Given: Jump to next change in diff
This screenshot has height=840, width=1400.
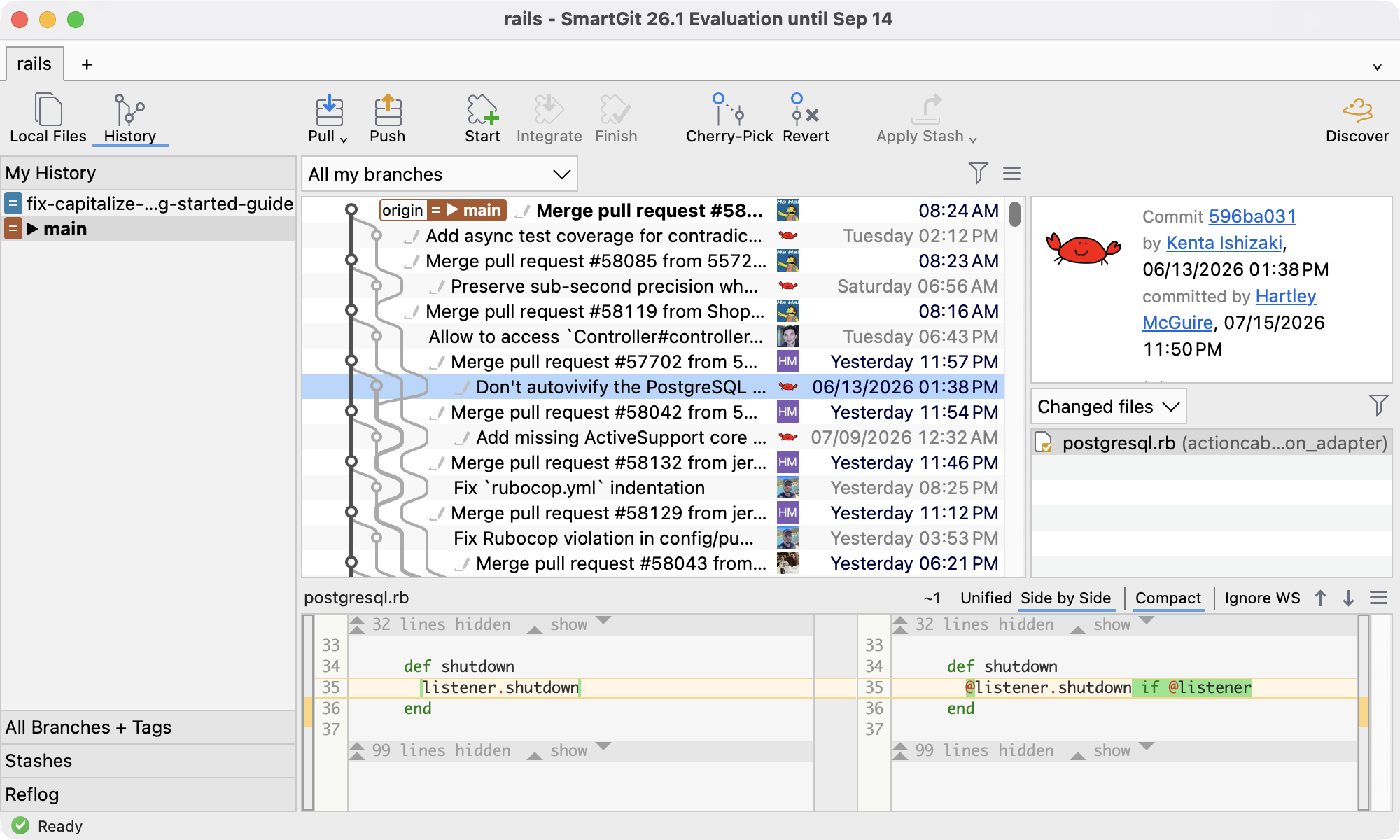Looking at the screenshot, I should pyautogui.click(x=1348, y=598).
